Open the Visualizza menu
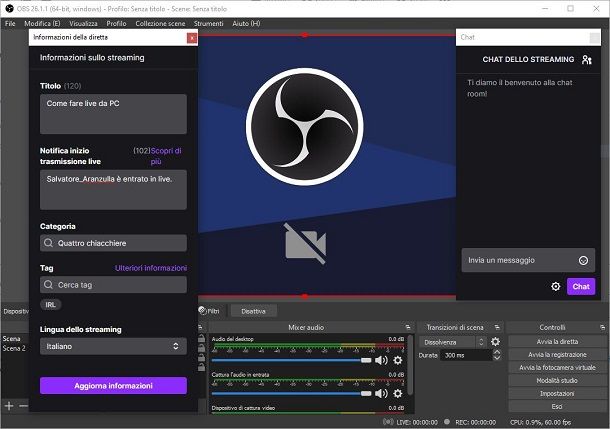This screenshot has width=610, height=429. click(x=83, y=23)
